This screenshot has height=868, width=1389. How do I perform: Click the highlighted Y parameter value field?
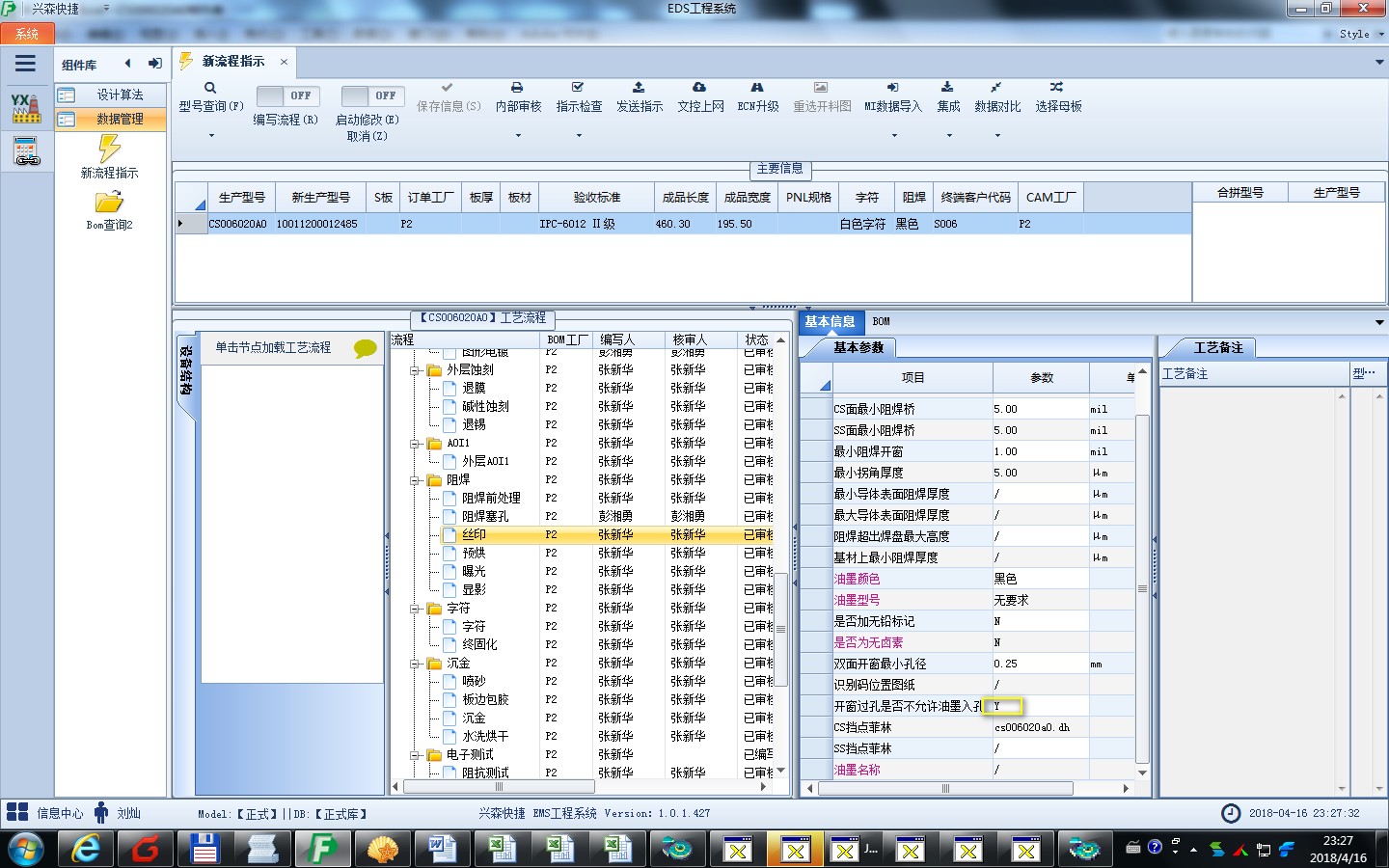pos(1002,706)
